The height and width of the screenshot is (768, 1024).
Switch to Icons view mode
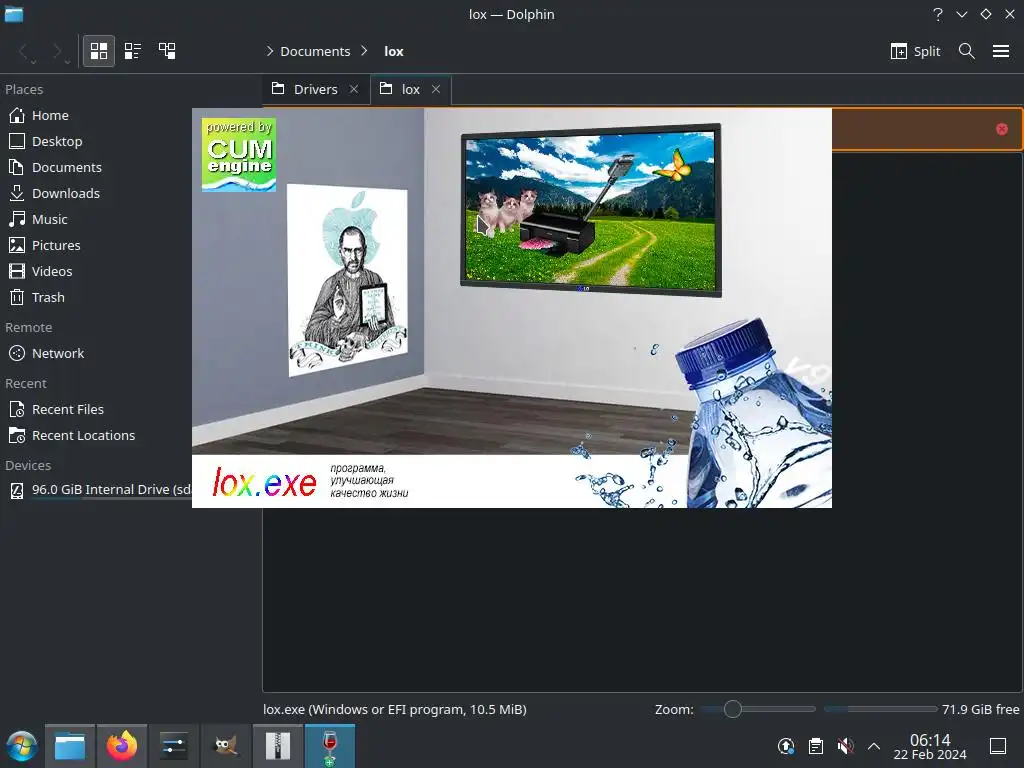click(x=99, y=51)
